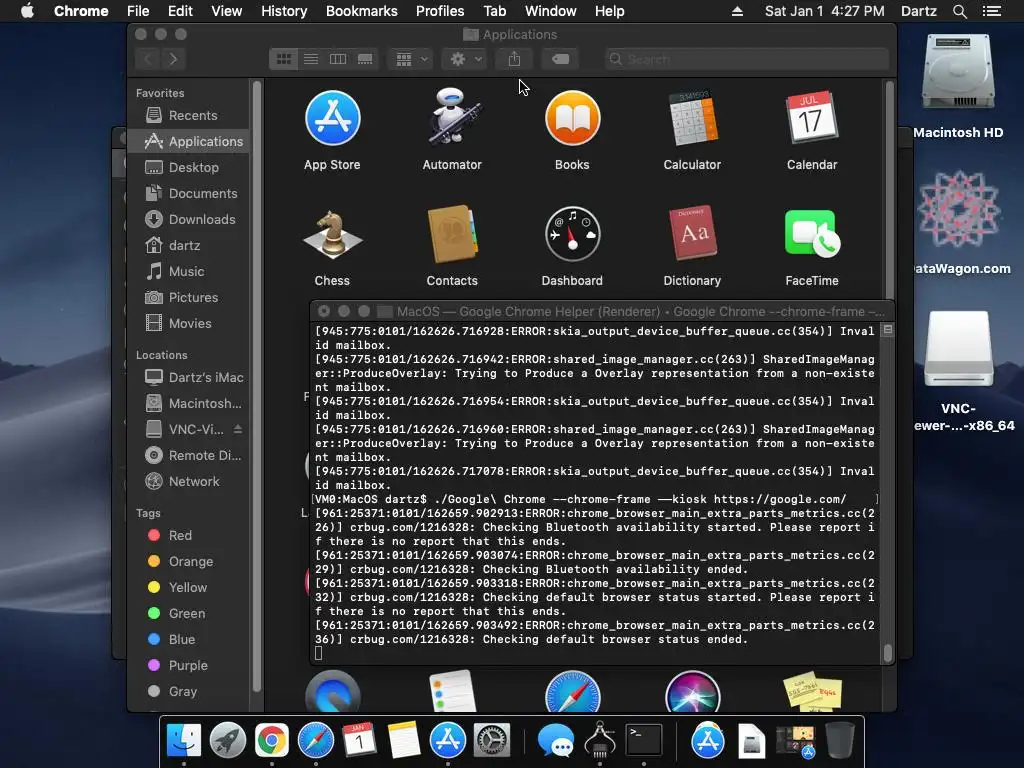Select Documents in Finder sidebar
1024x768 pixels.
pos(188,193)
